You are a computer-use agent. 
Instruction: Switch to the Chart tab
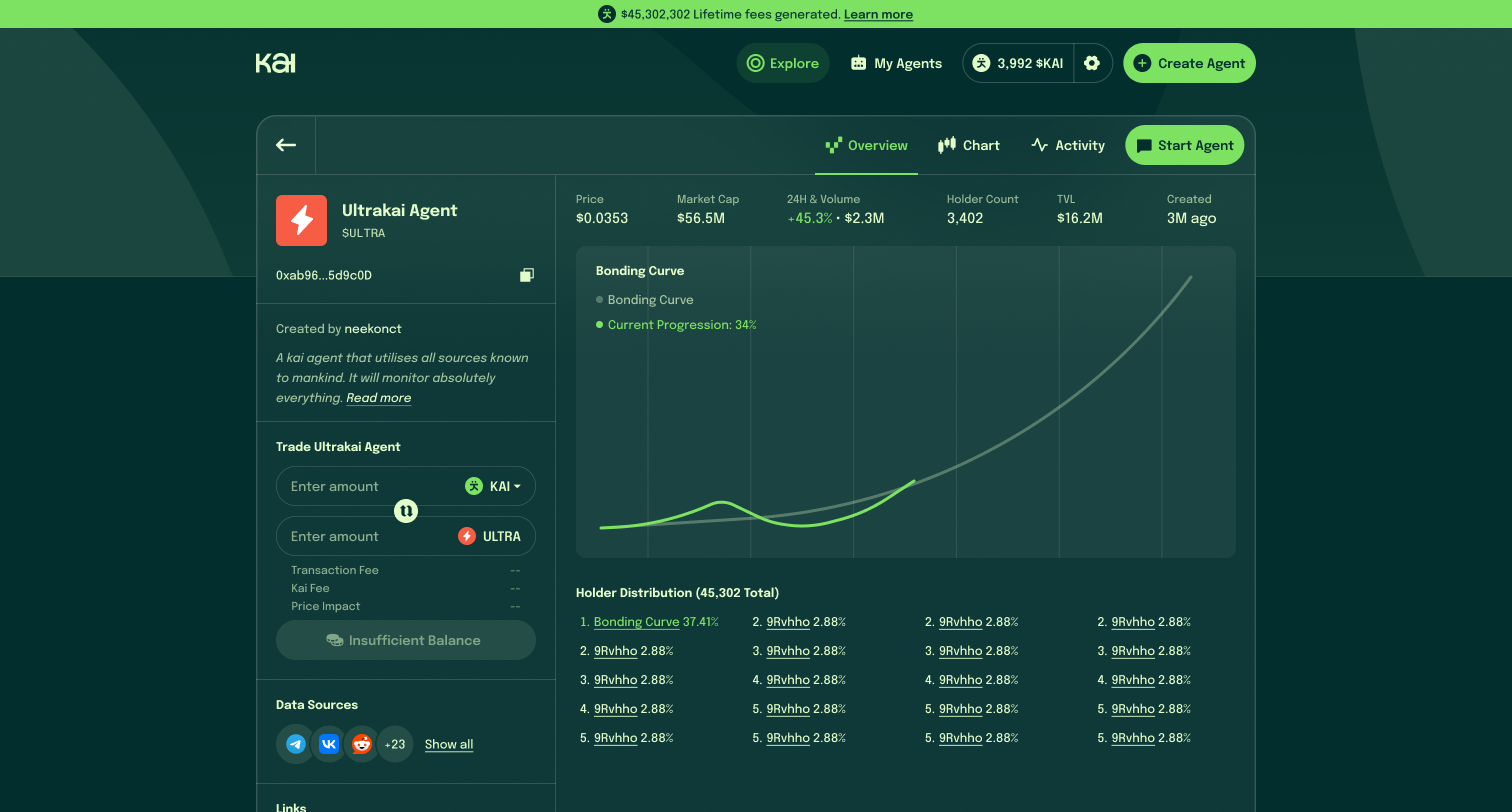[x=969, y=145]
